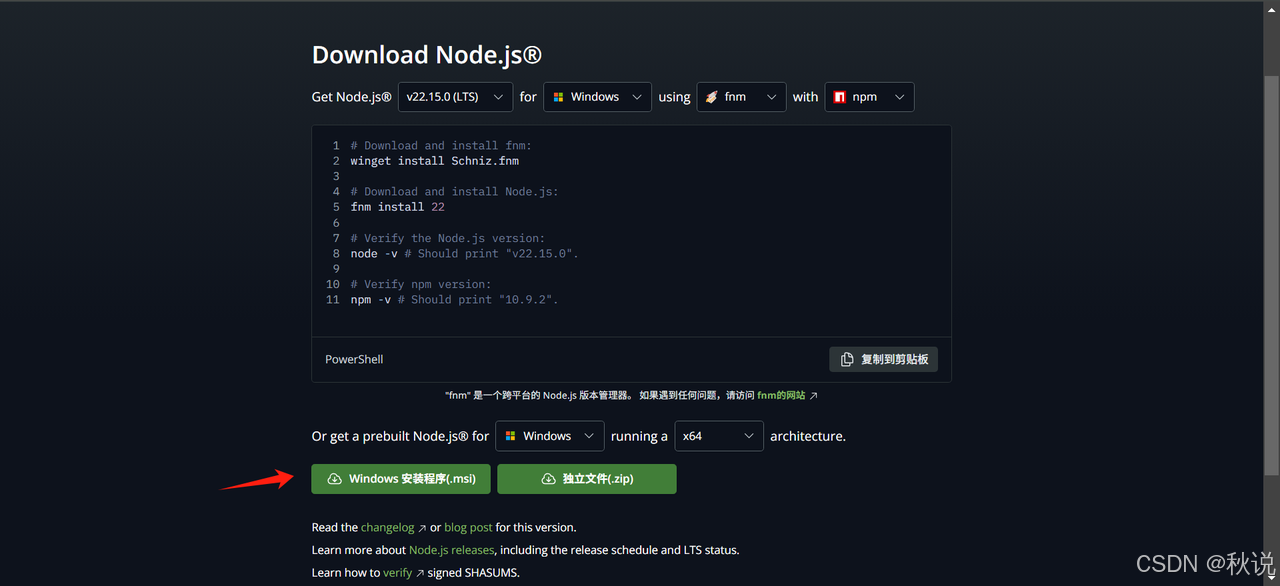Click the external arrow icon after verify

click(x=420, y=574)
